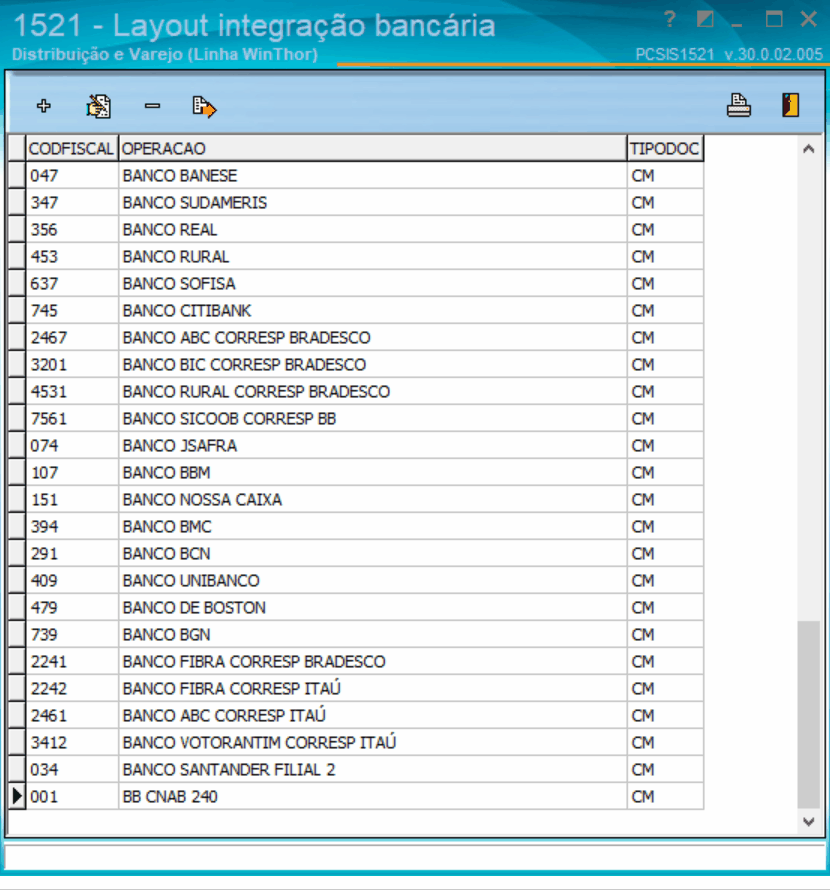The height and width of the screenshot is (890, 830).
Task: Select the BANCO SUDAMERIS row
Action: pyautogui.click(x=356, y=203)
